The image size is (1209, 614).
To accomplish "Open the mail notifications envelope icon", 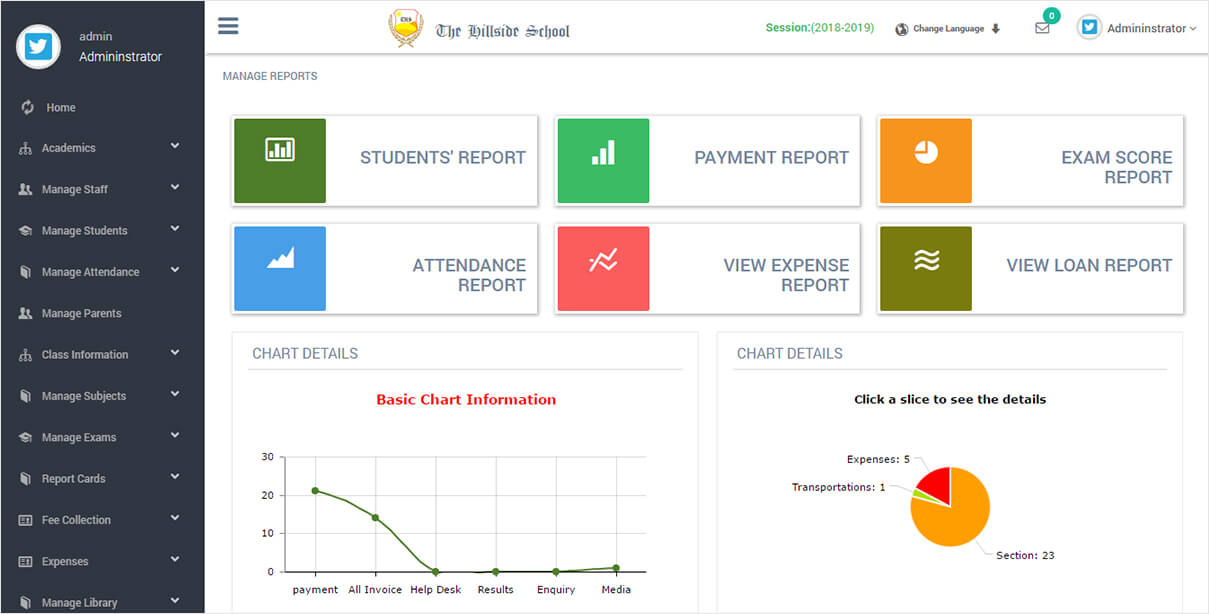I will tap(1042, 29).
